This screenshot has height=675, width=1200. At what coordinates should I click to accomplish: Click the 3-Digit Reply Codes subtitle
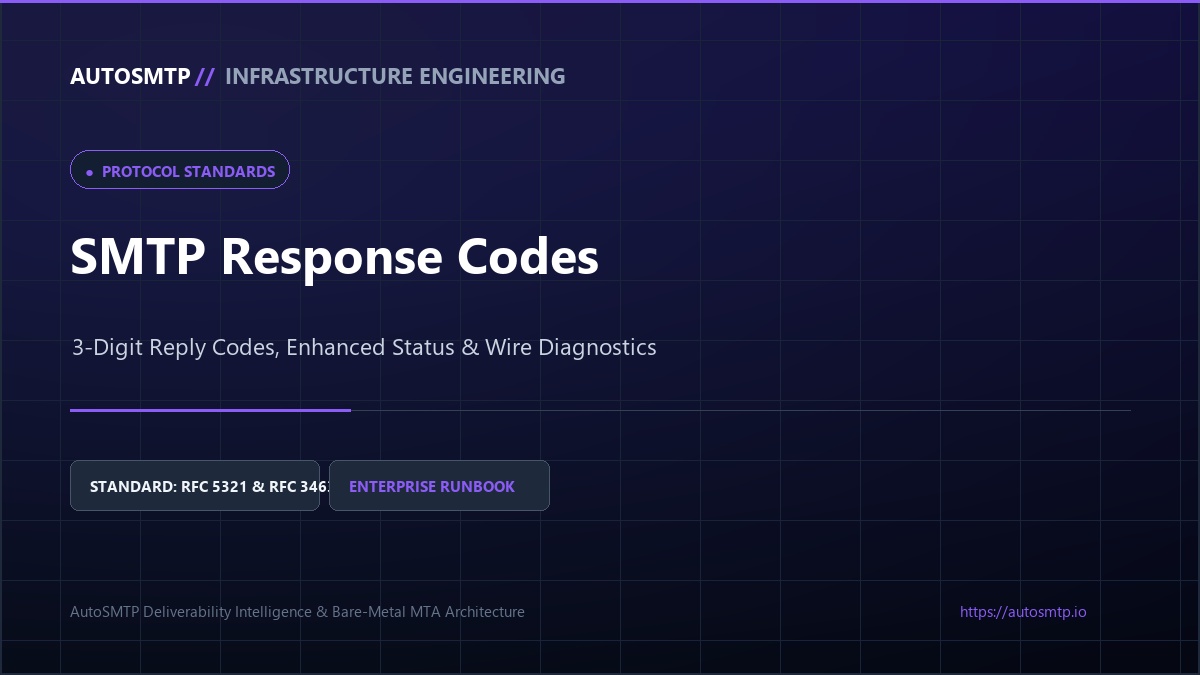(364, 348)
